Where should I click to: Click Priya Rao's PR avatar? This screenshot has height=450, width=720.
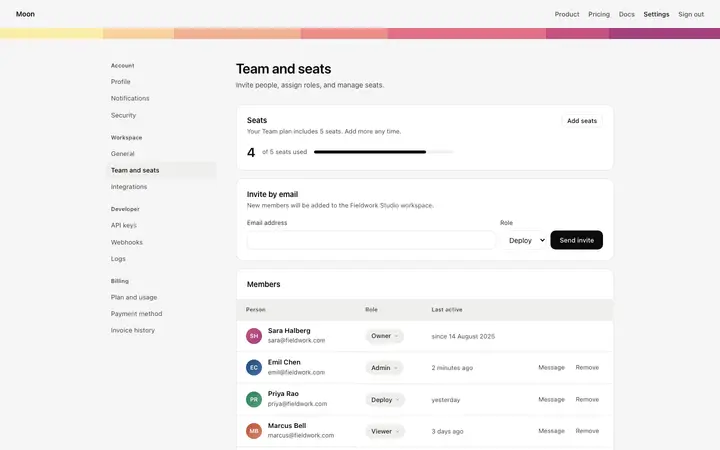point(253,399)
